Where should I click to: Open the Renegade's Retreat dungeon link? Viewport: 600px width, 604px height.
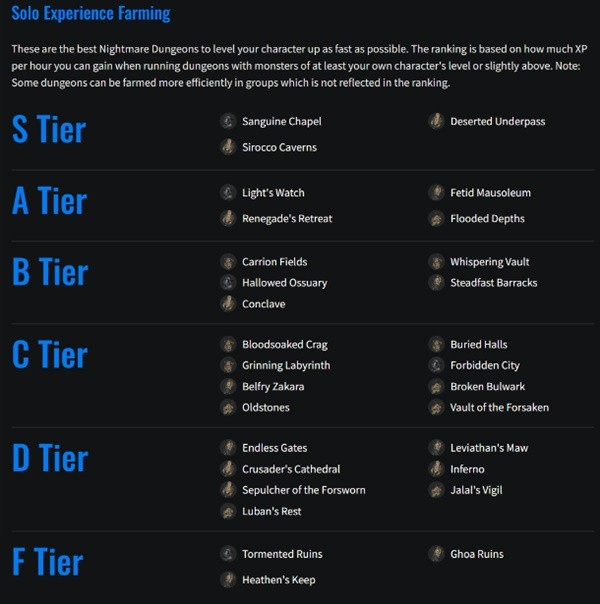point(287,219)
